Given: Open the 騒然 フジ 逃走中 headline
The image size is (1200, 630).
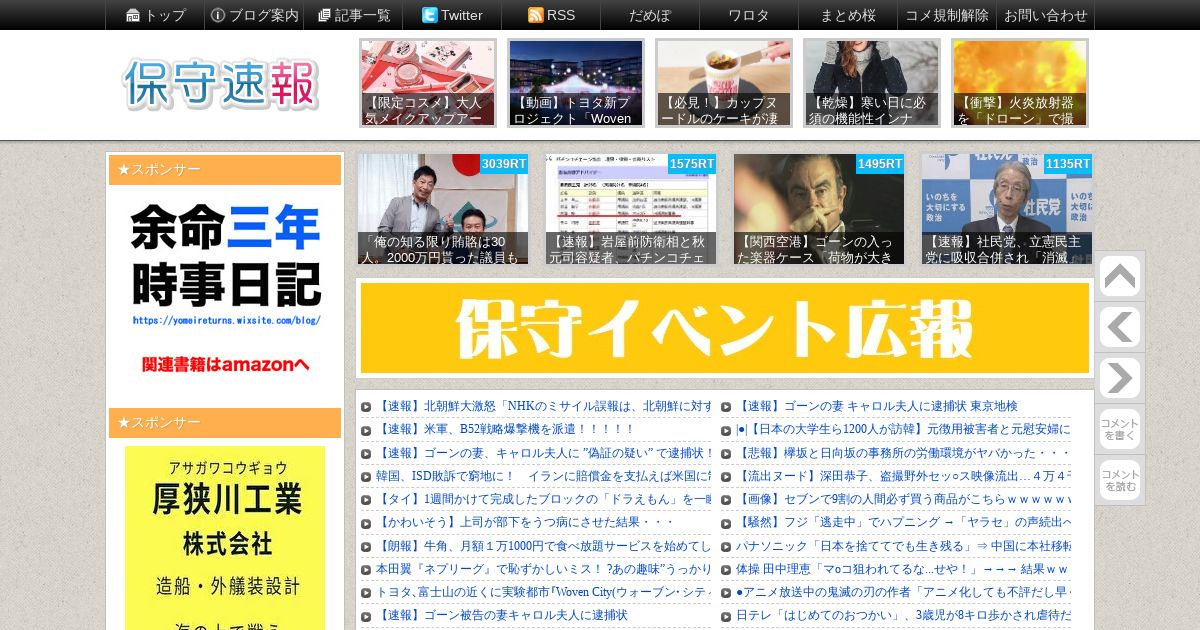Looking at the screenshot, I should tap(903, 522).
